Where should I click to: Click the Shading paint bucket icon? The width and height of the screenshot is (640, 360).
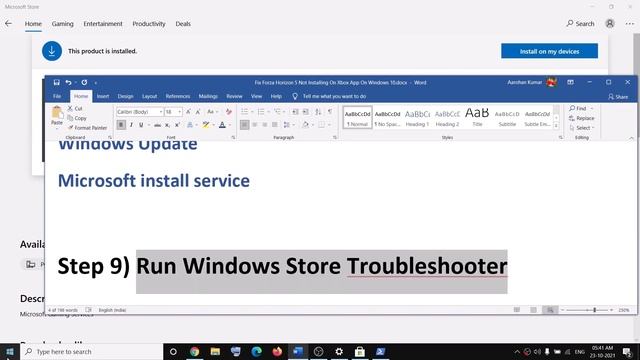[x=305, y=125]
